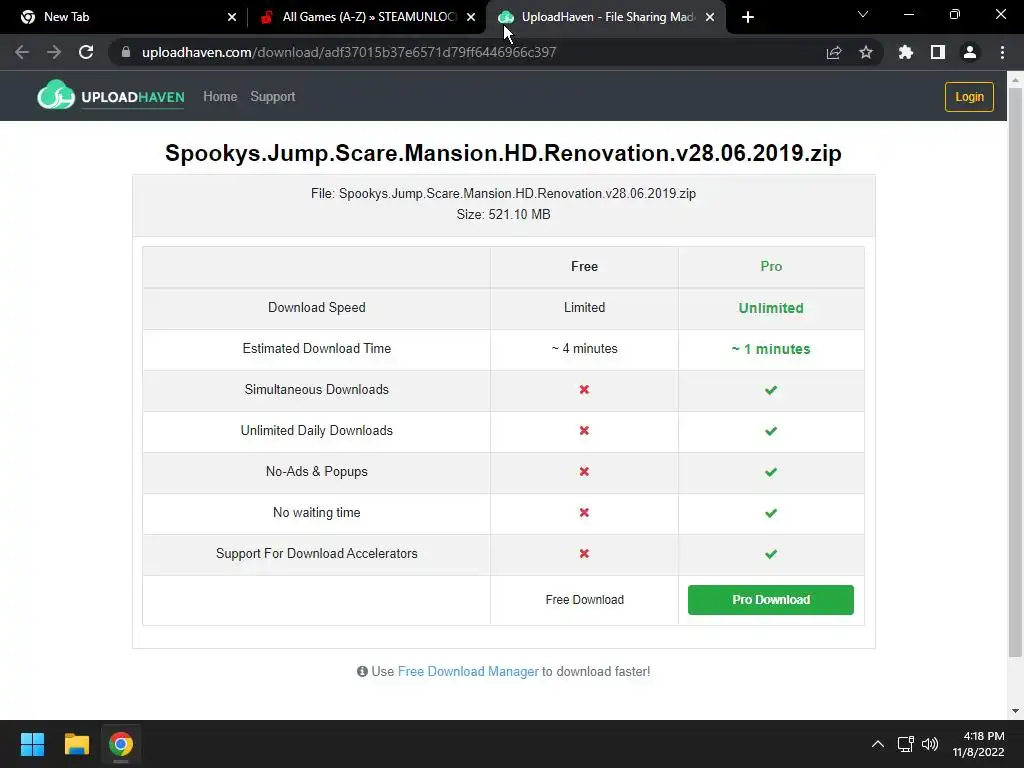The height and width of the screenshot is (768, 1024).
Task: Click the File: Spookys.Jump.Scare.Mansion line
Action: [504, 193]
